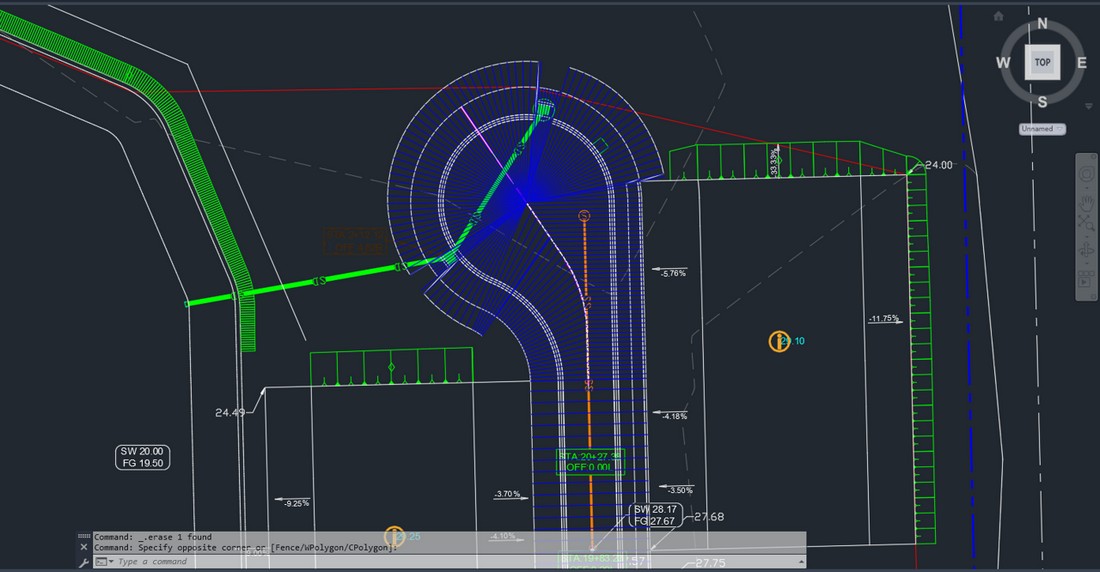Select the STA:20+27.38 station offset label
Viewport: 1100px width, 572px height.
click(x=590, y=462)
